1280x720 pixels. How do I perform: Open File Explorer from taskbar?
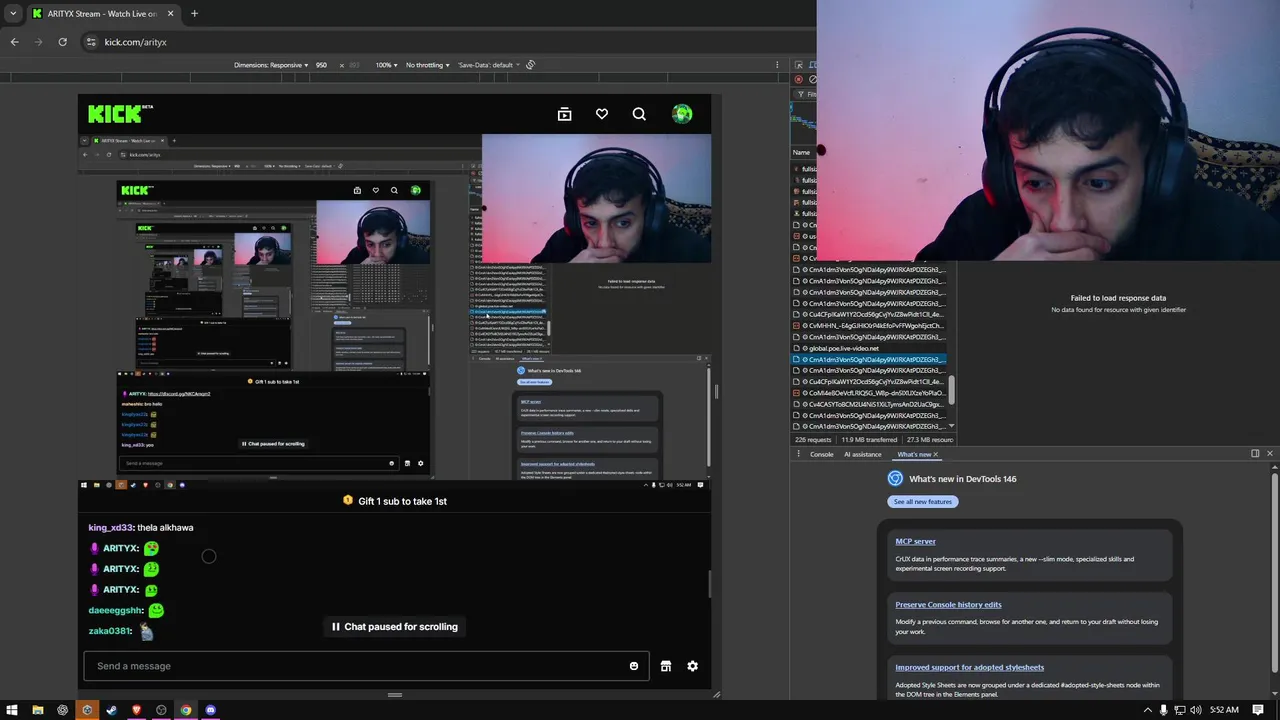[37, 710]
